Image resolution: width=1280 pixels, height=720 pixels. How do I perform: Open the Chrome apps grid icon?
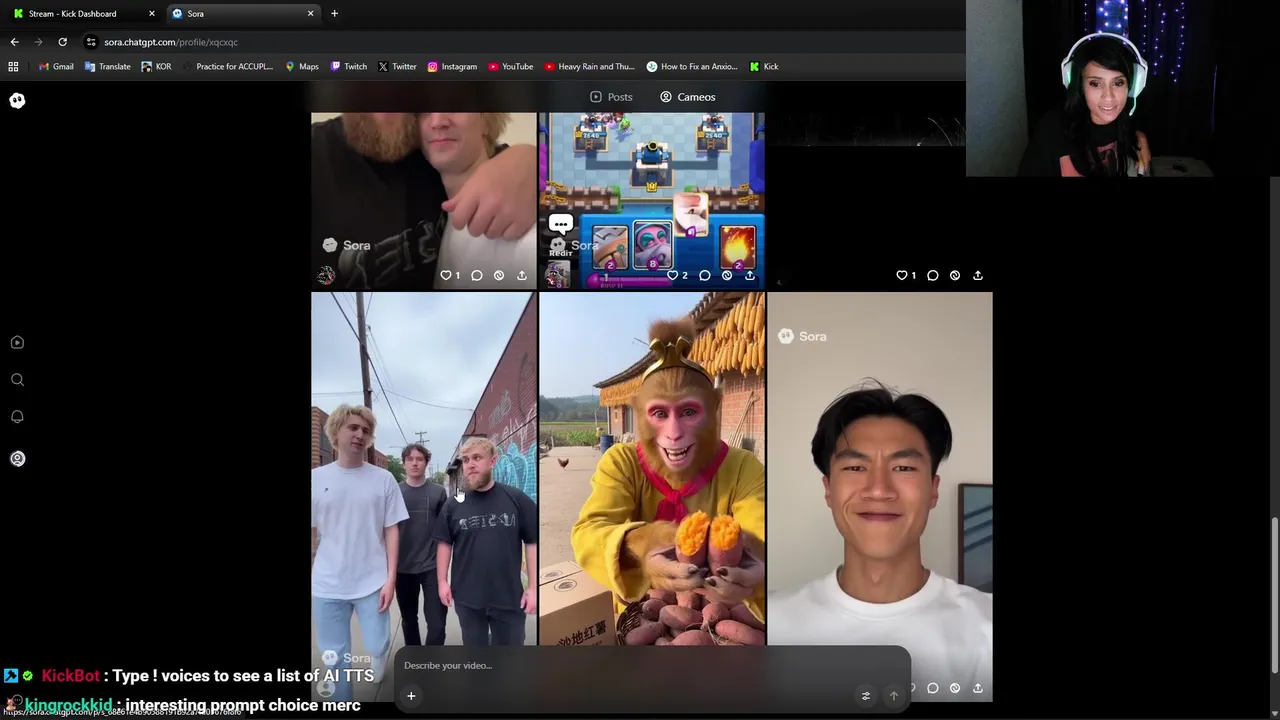(13, 67)
